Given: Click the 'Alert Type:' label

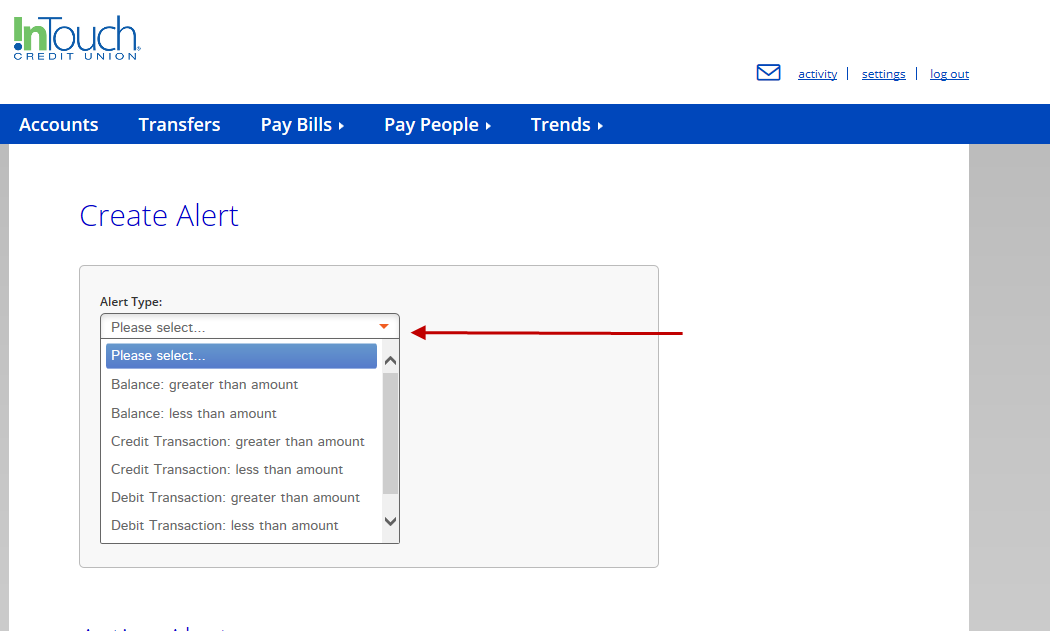Looking at the screenshot, I should pos(131,301).
